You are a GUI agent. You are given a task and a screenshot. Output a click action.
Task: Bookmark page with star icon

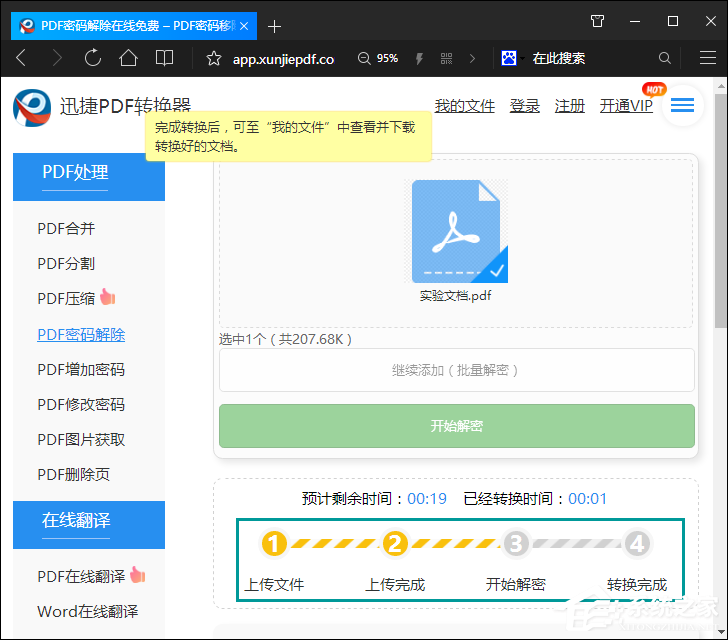click(x=213, y=59)
